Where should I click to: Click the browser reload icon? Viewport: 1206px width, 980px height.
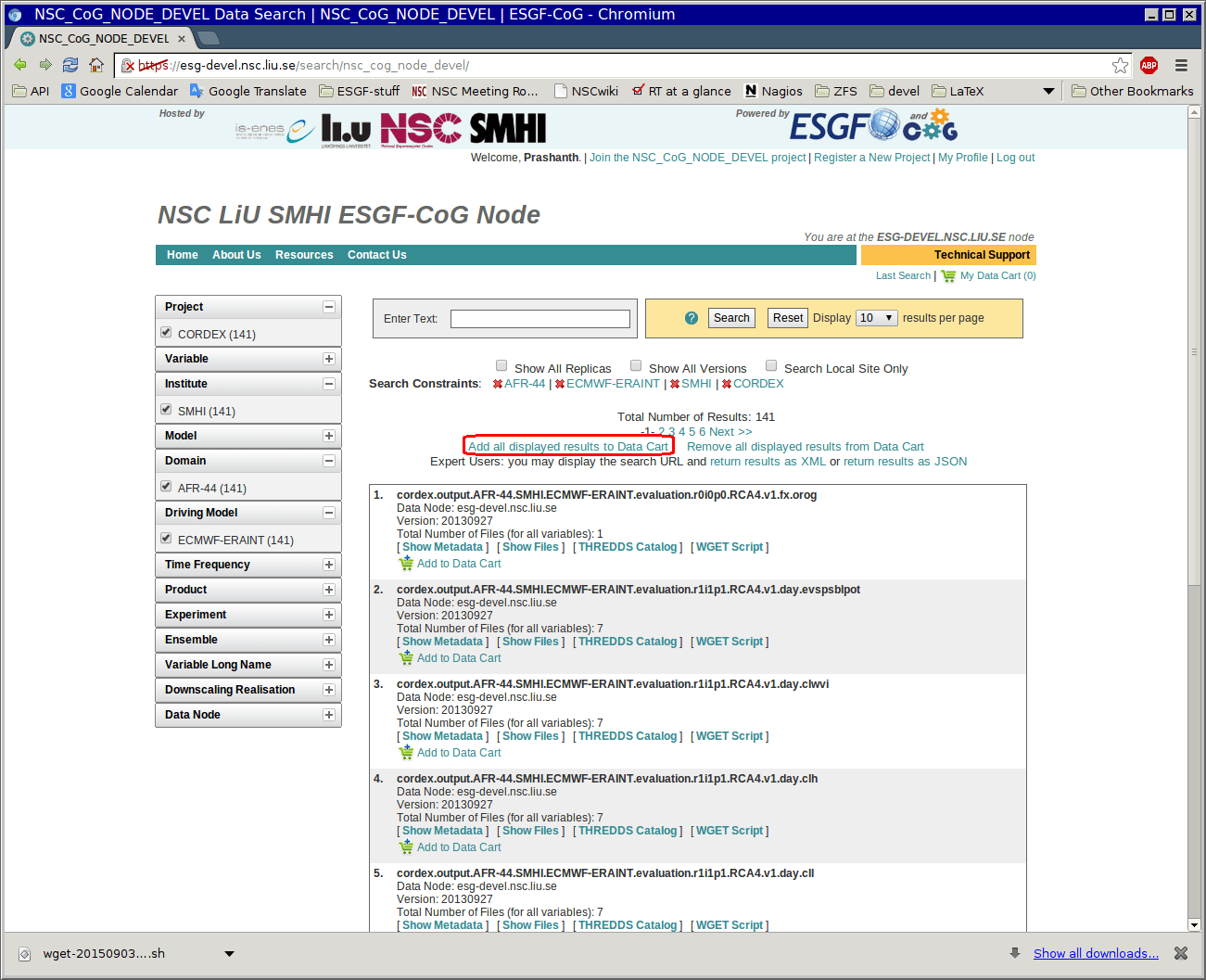(x=70, y=65)
